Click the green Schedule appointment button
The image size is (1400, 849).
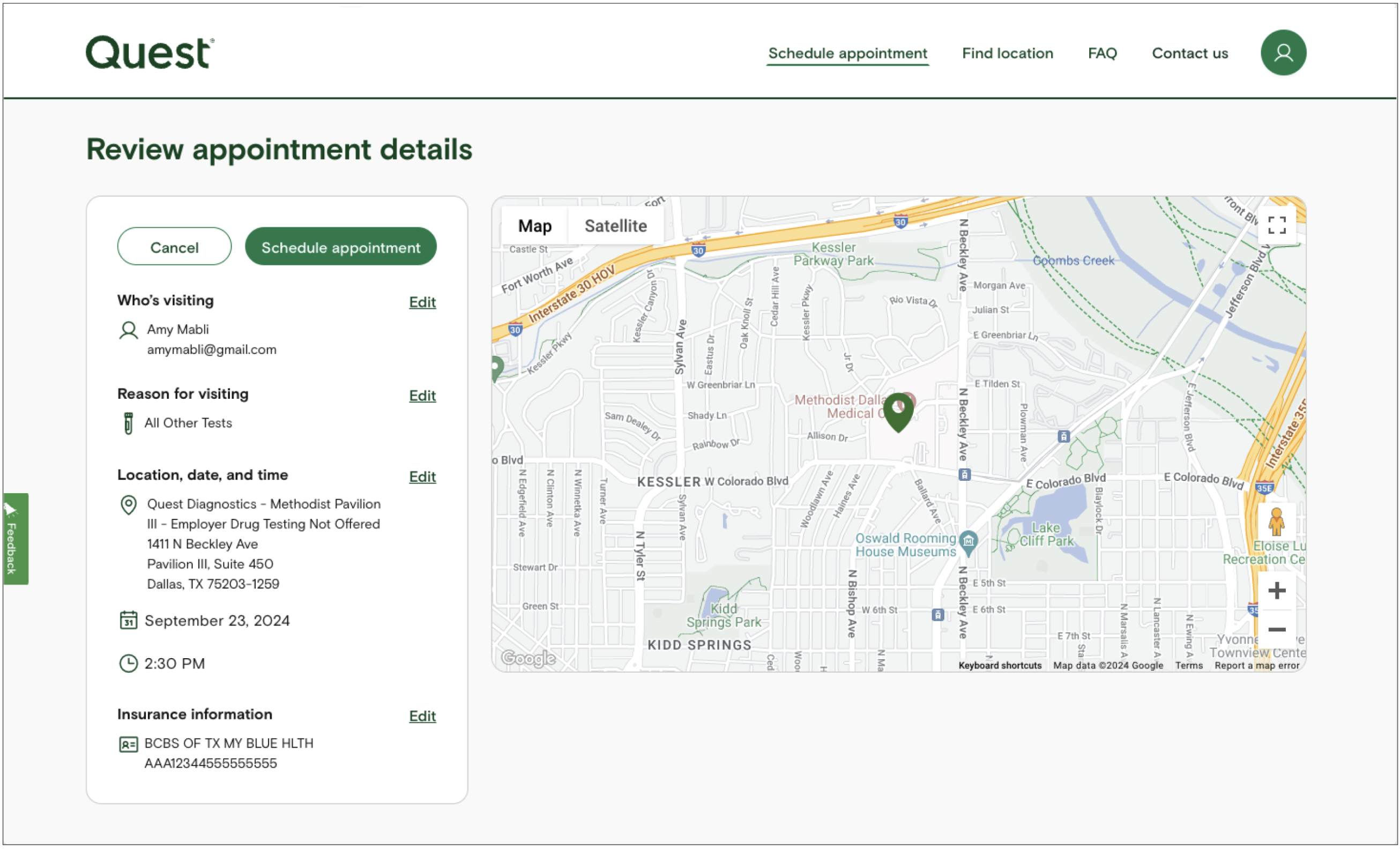(x=341, y=247)
